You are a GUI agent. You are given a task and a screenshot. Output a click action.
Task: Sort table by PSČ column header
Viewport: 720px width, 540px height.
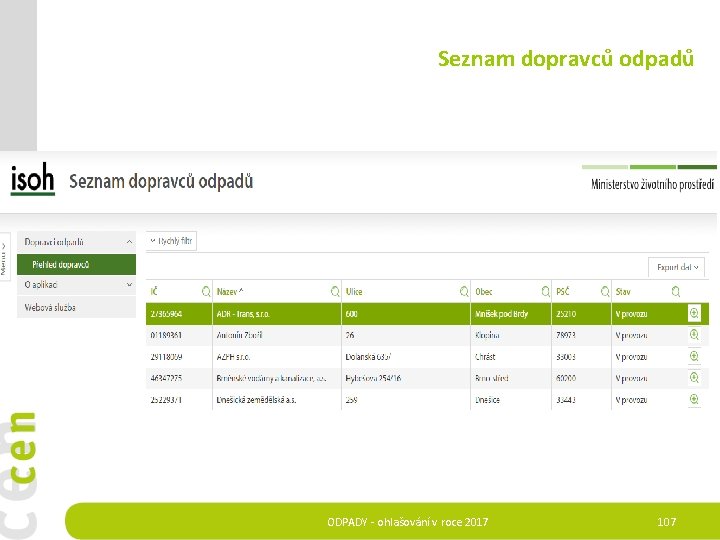(562, 292)
